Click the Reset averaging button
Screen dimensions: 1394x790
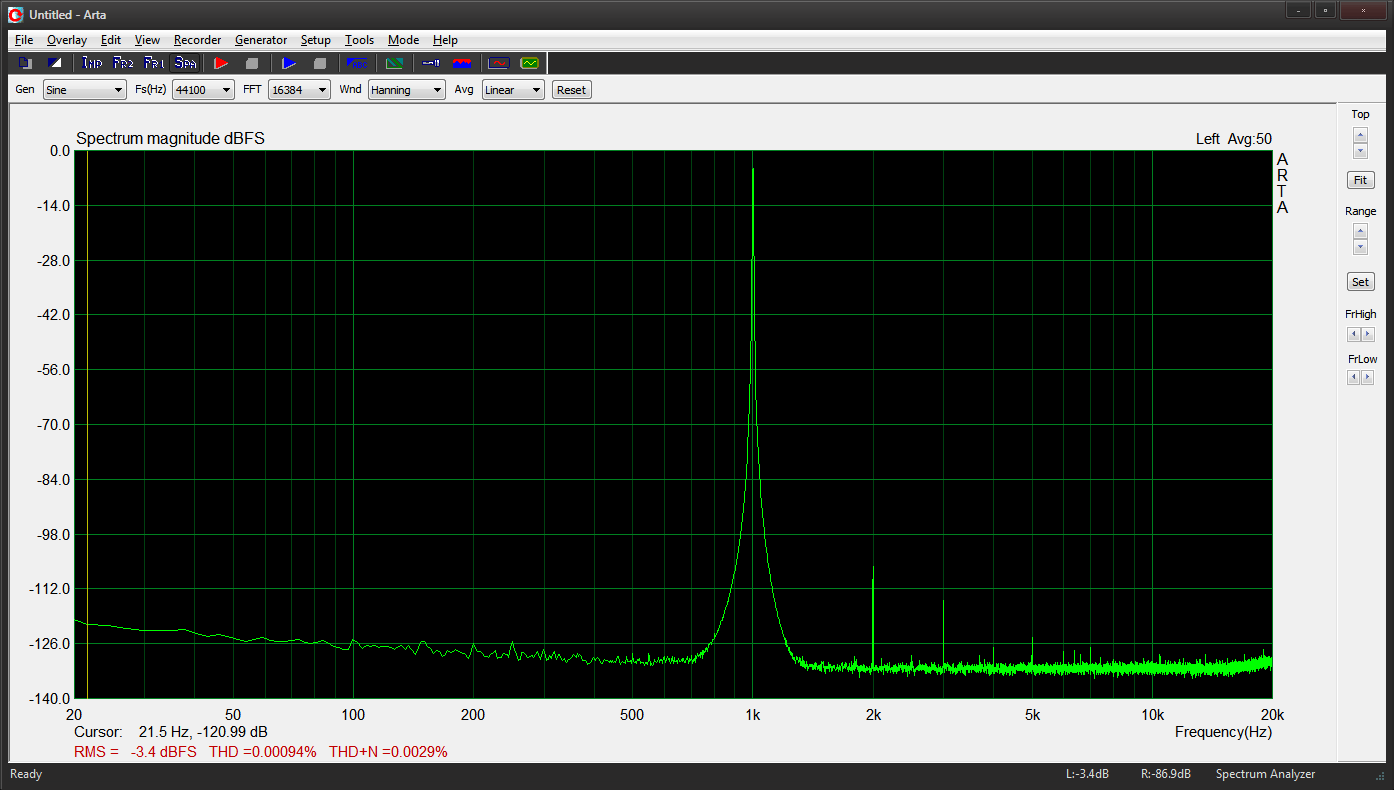click(571, 90)
